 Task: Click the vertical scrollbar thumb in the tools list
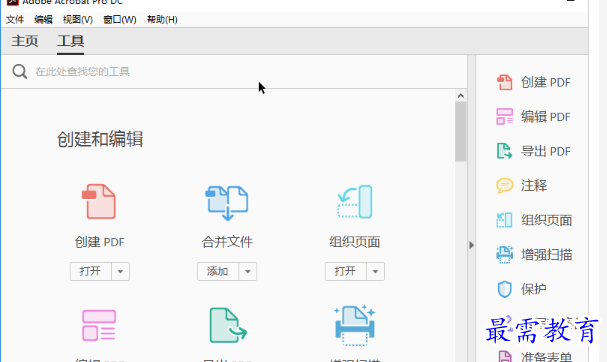461,132
